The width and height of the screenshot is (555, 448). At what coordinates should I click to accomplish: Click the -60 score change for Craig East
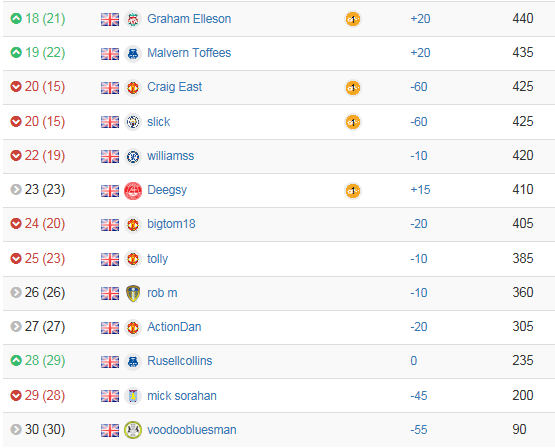click(419, 87)
